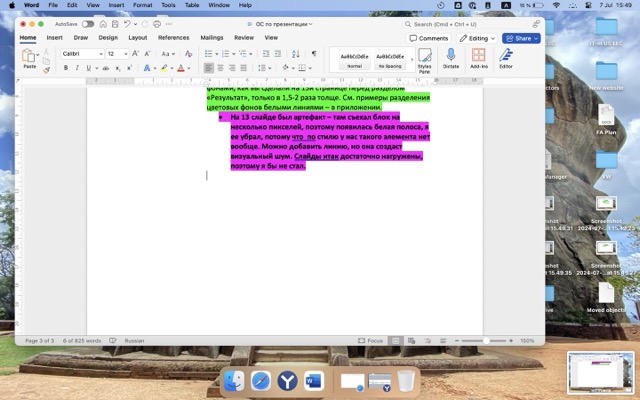Screen dimensions: 640x400
Task: Apply bold formatting with the B icon
Action: (65, 68)
